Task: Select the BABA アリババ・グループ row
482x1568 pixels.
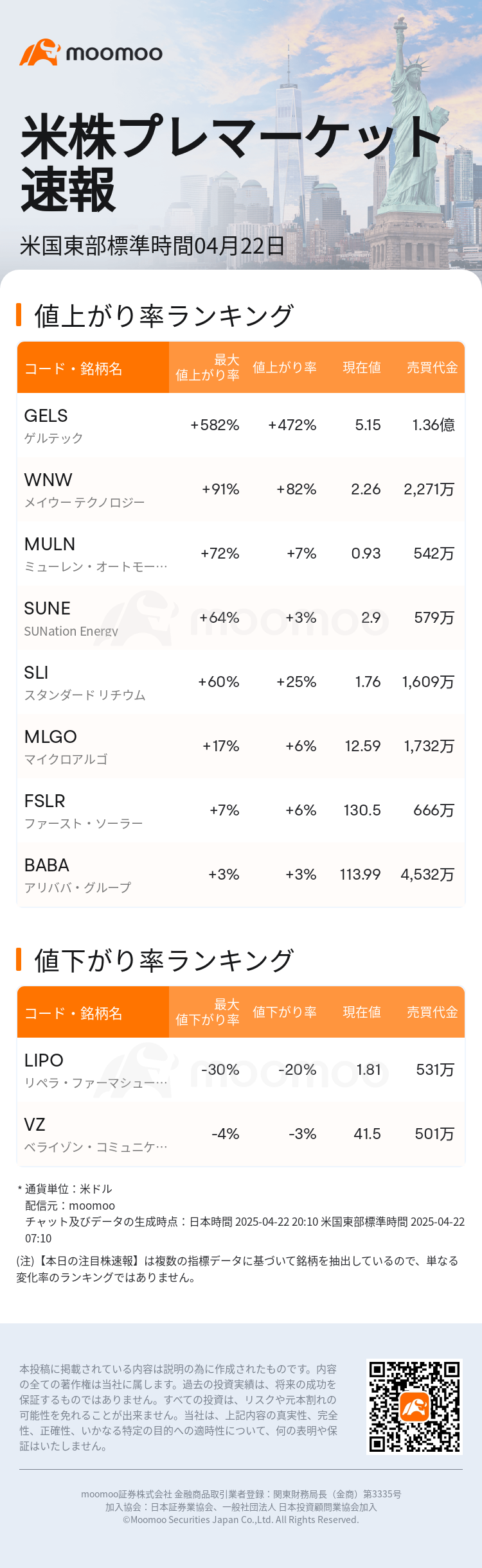Action: pos(240,875)
